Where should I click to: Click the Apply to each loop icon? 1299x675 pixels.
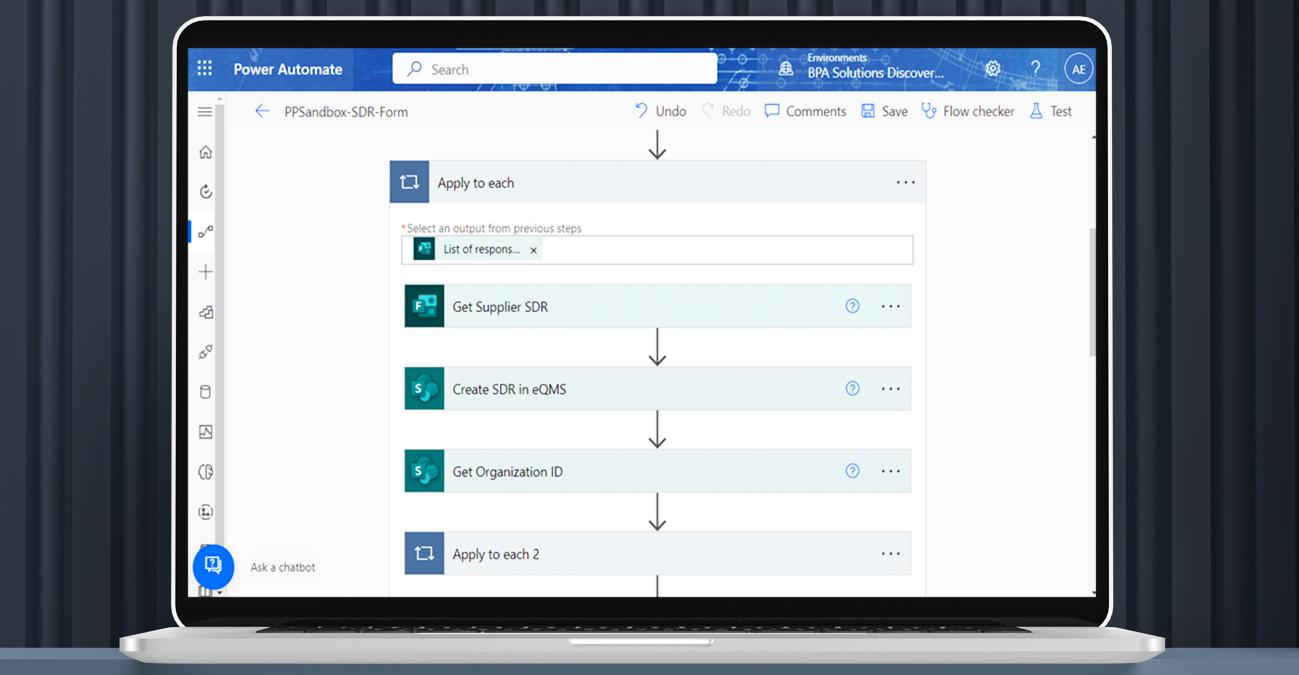point(409,182)
